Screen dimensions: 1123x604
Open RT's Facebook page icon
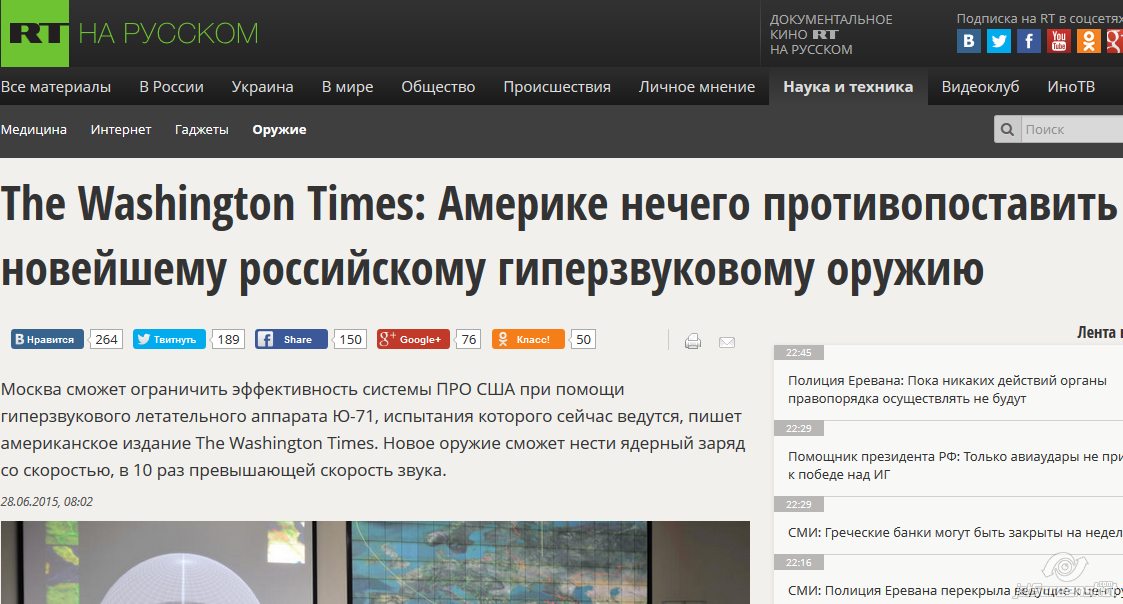pyautogui.click(x=1028, y=41)
